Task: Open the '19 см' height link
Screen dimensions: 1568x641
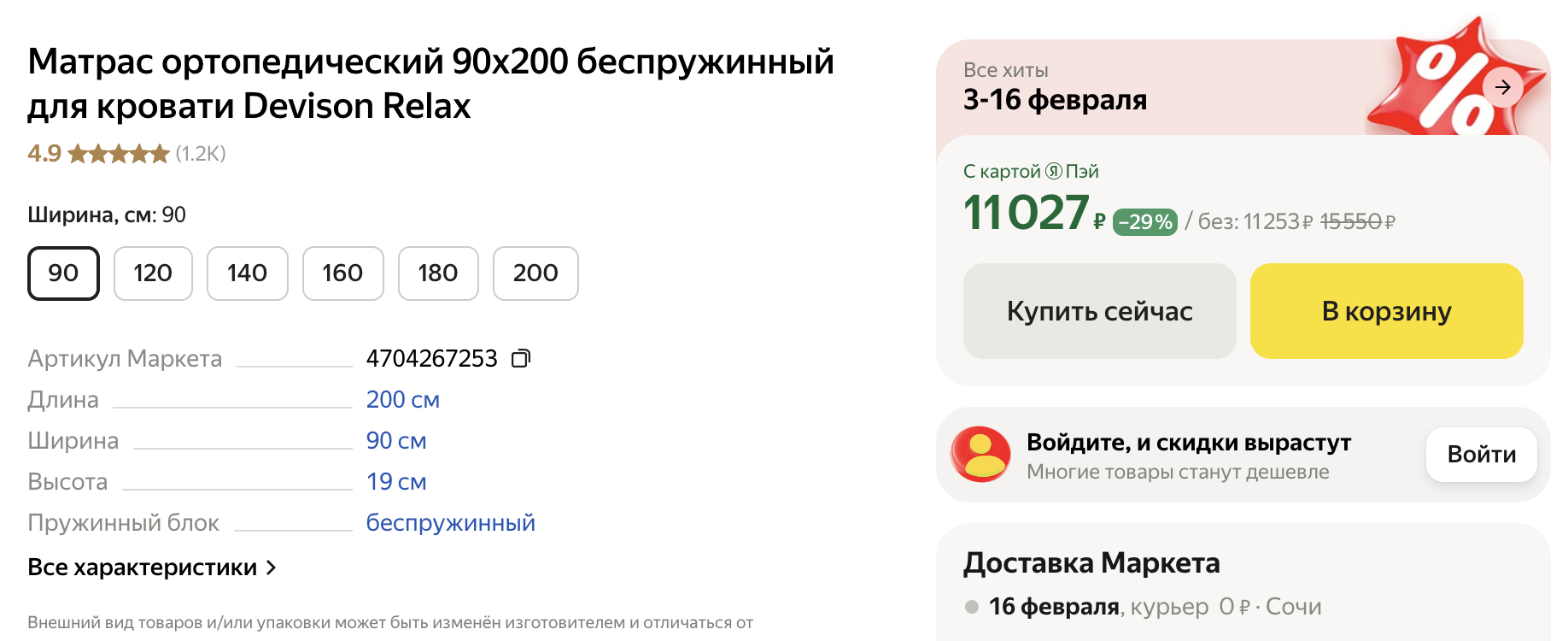Action: [395, 482]
